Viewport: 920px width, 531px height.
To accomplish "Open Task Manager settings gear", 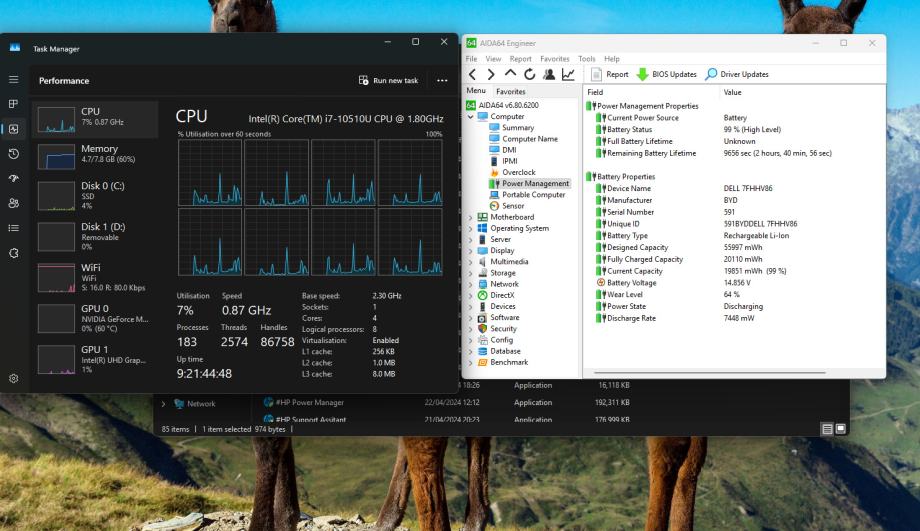I will [x=13, y=378].
